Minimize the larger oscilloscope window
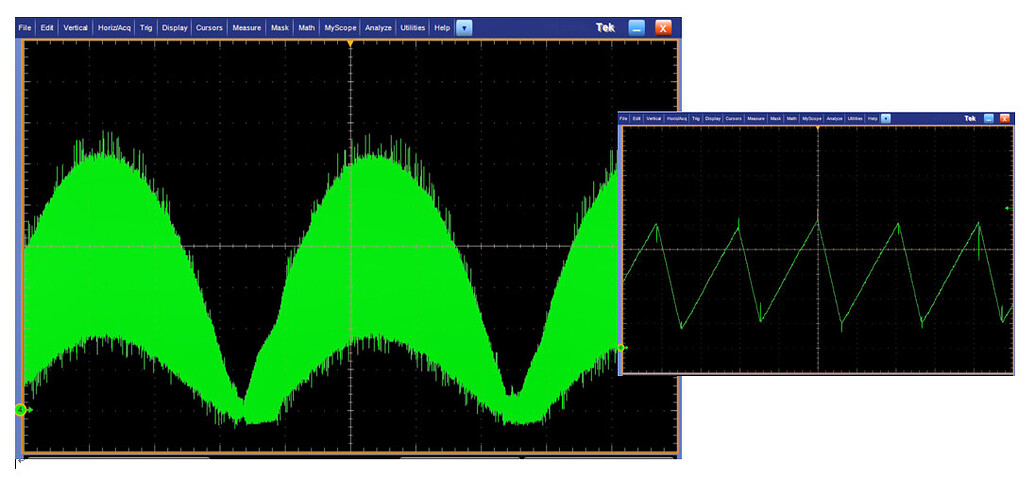This screenshot has width=1035, height=481. point(636,28)
